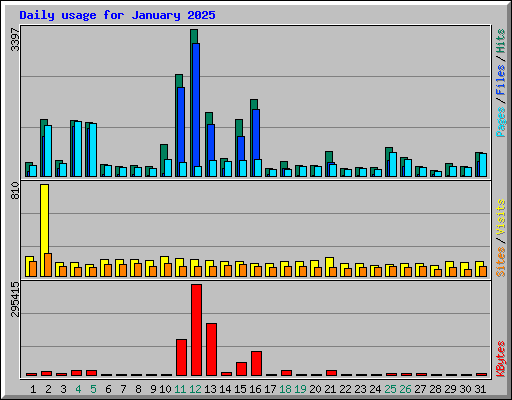This screenshot has width=512, height=400.
Task: Click day label "13" on the x-axis
Action: 210,389
